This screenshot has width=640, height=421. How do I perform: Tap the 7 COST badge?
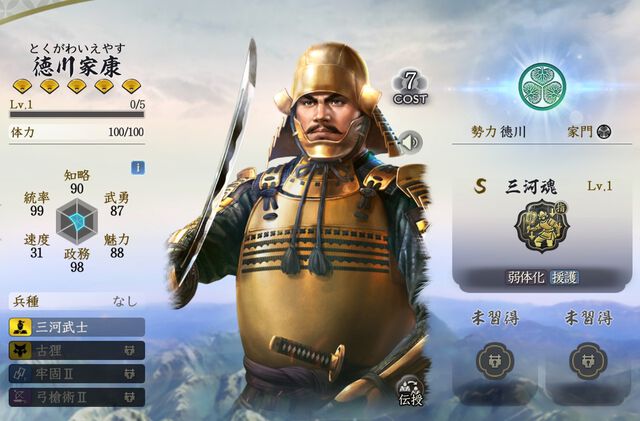click(x=410, y=88)
